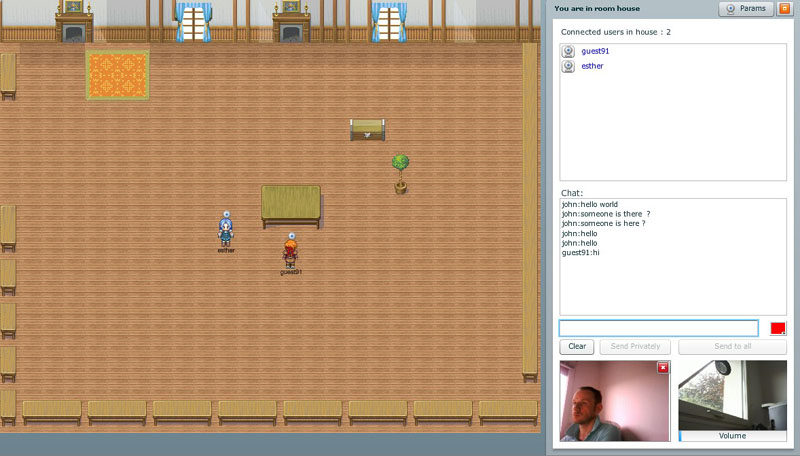Select user guest91 in connected list
The image size is (800, 456).
[595, 51]
